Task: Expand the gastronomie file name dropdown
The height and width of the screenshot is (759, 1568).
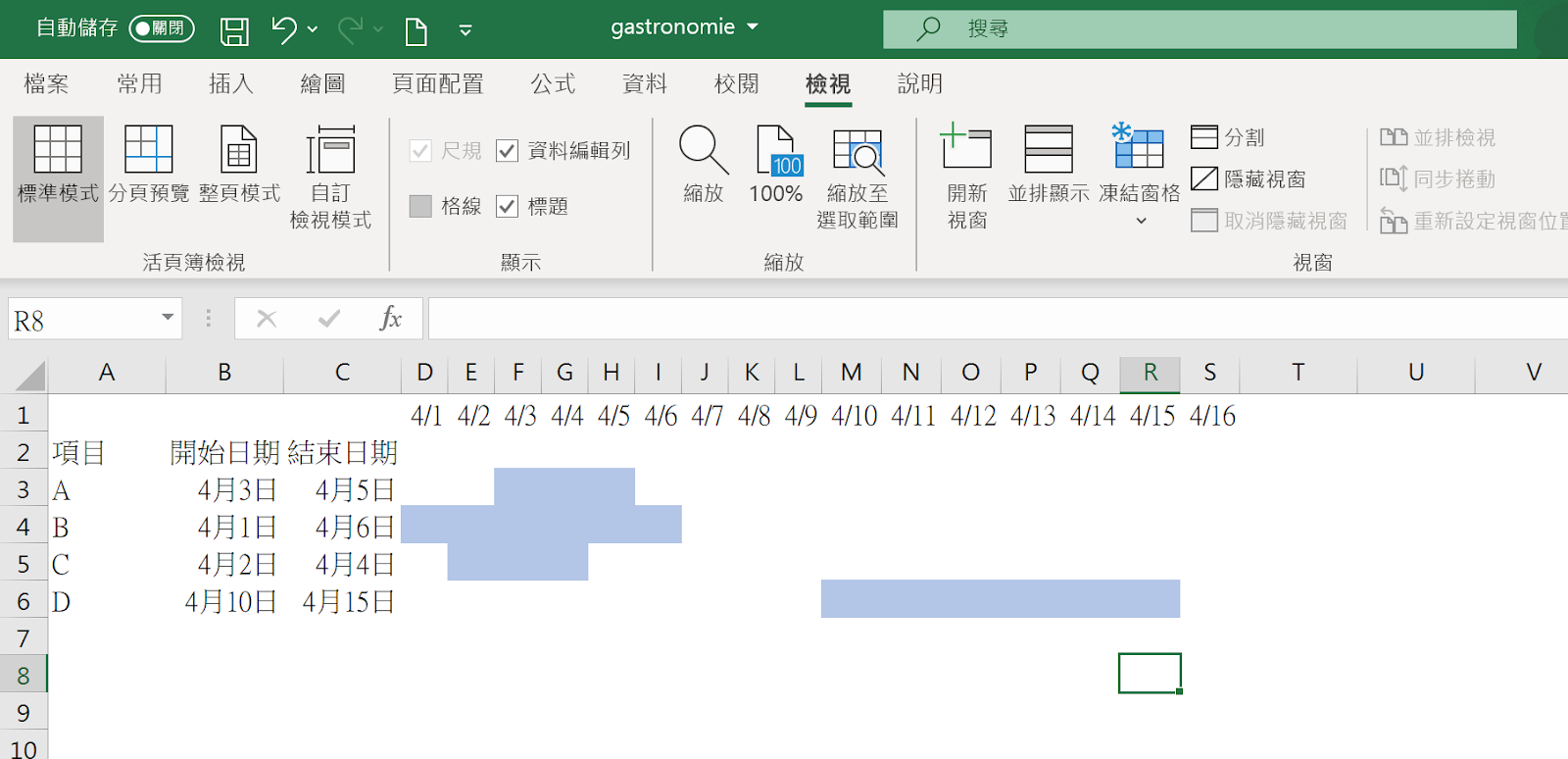Action: tap(753, 27)
